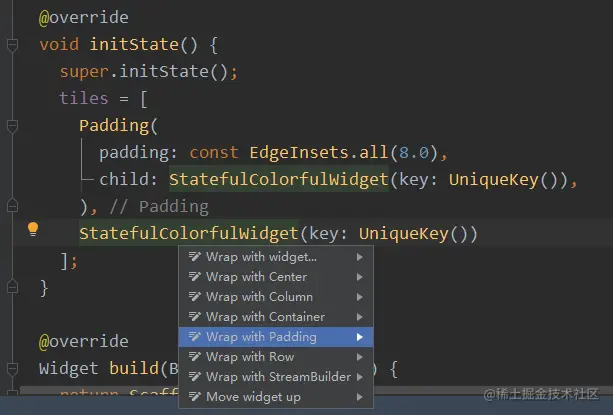613x415 pixels.
Task: Click StatefulColorfulWidget in the child: line
Action: pyautogui.click(x=279, y=179)
